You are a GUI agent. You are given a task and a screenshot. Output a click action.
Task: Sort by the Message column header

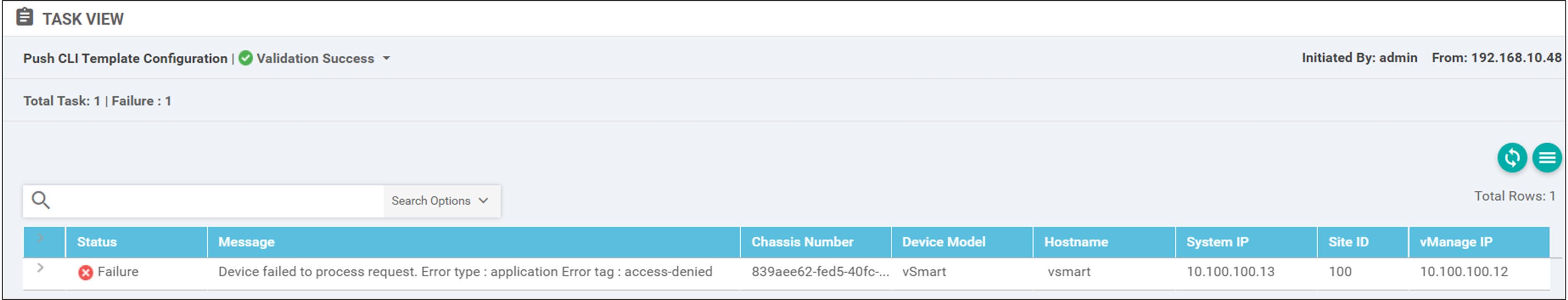(x=247, y=242)
